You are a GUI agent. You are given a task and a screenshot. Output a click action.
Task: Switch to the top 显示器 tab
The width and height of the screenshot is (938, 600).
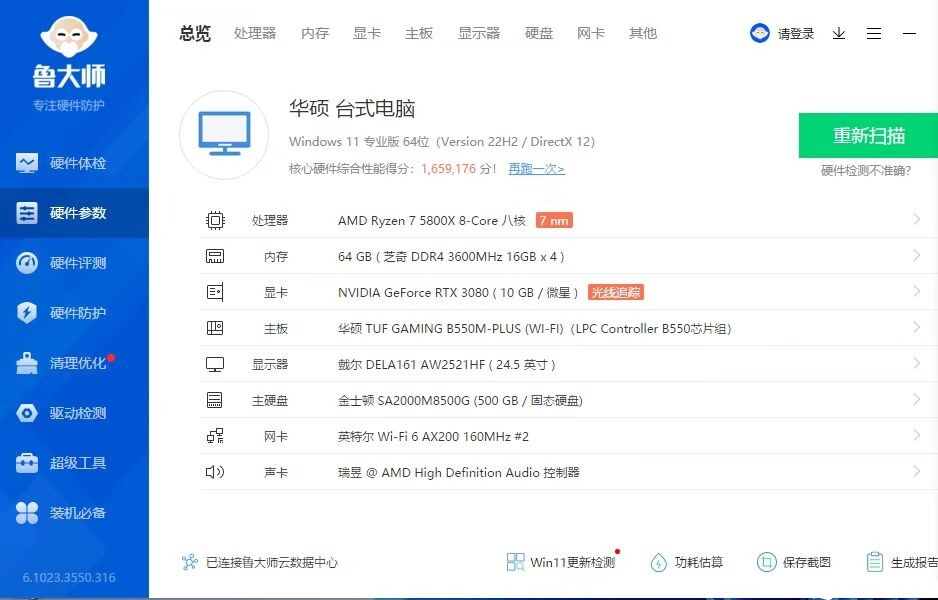point(479,33)
